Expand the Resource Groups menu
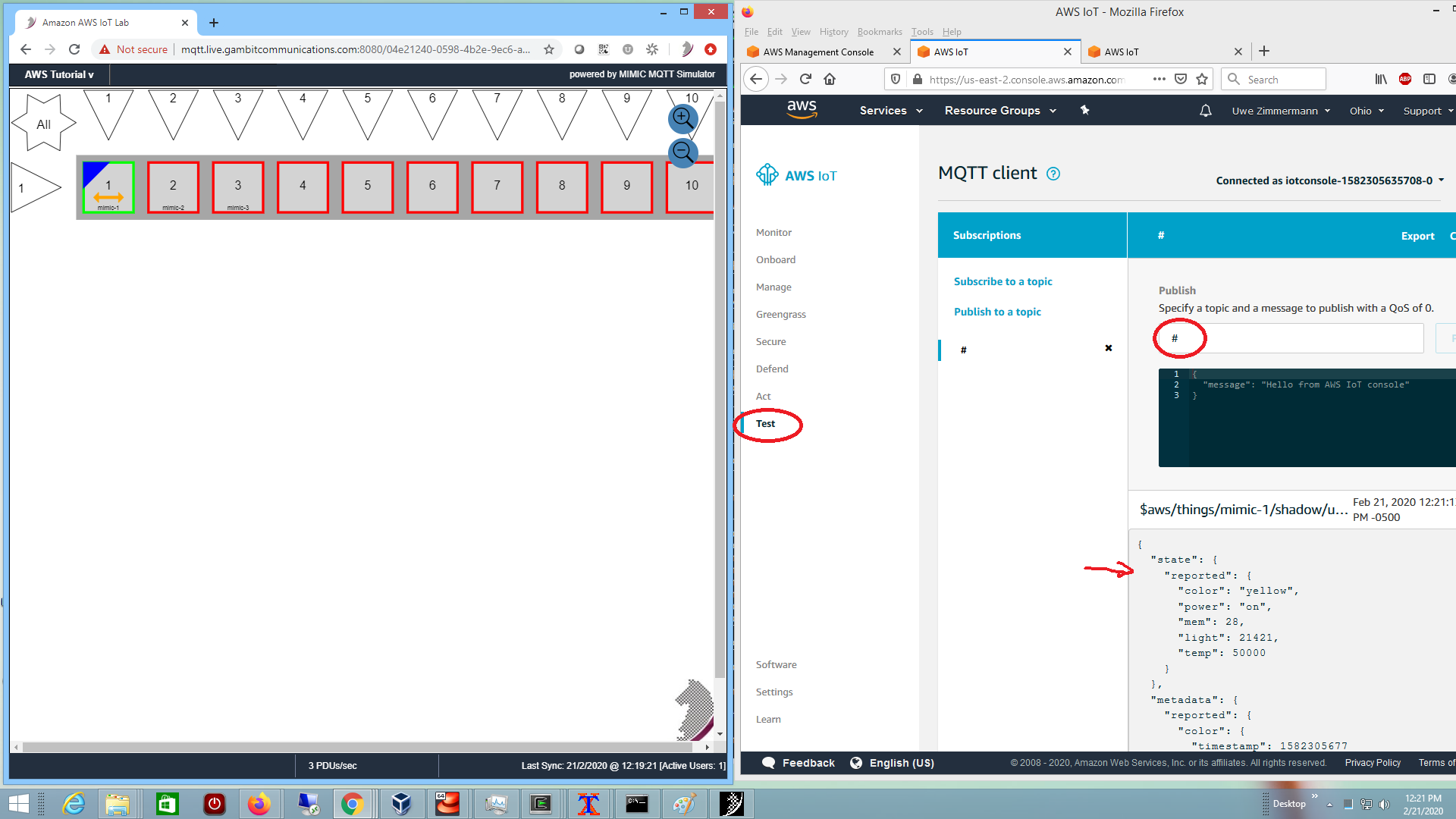The image size is (1456, 819). (x=1000, y=111)
